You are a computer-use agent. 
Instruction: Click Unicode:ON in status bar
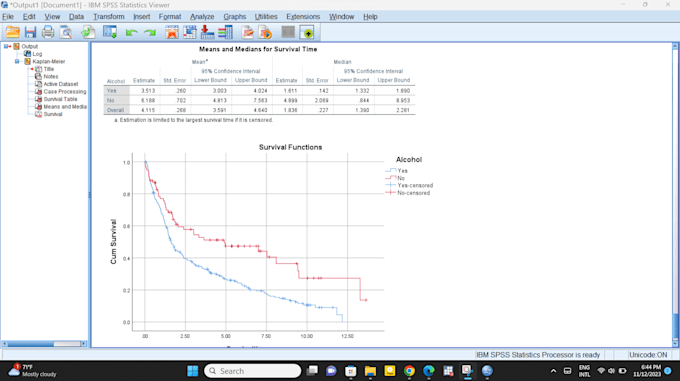[648, 355]
